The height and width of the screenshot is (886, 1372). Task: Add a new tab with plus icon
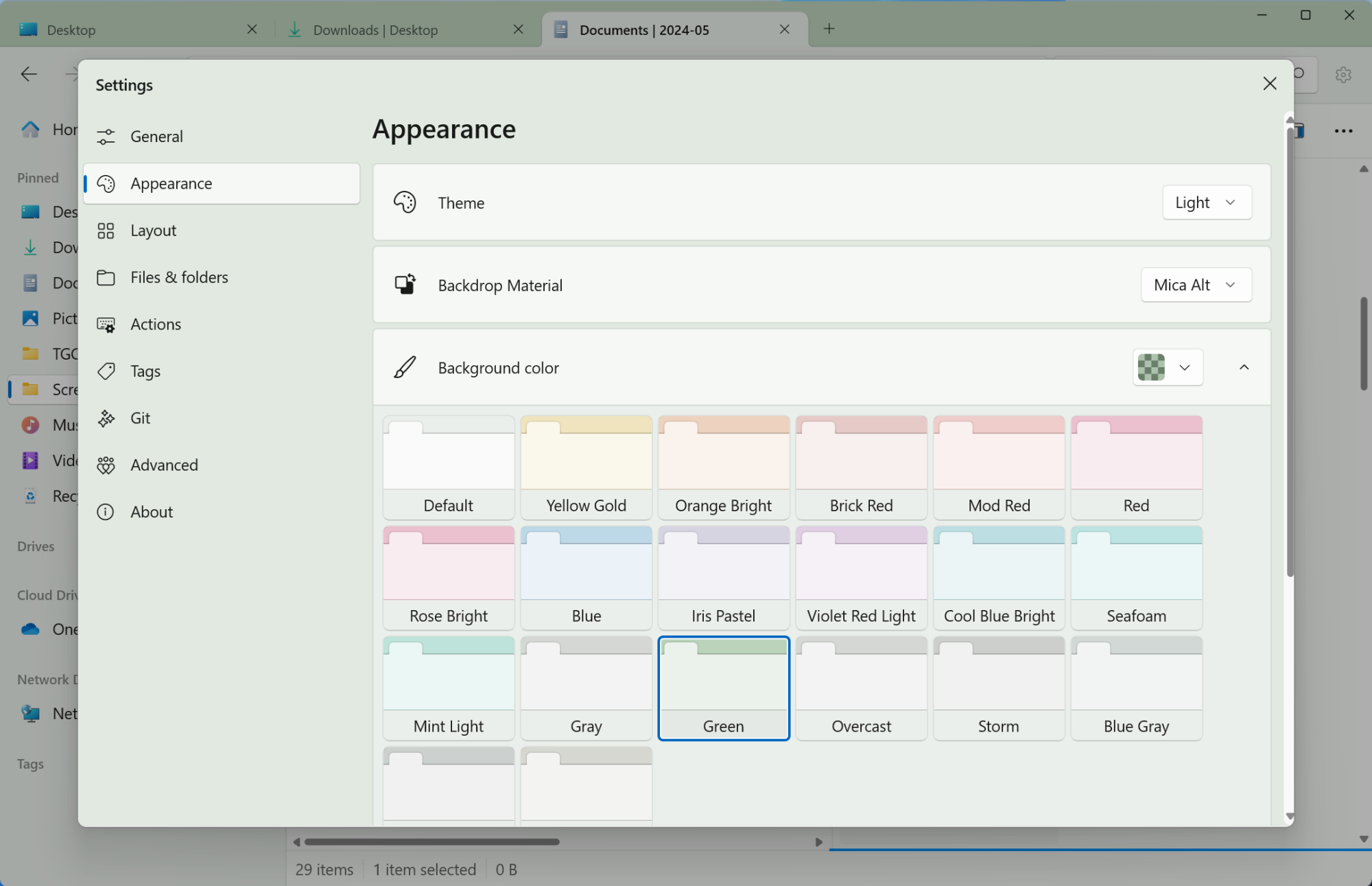[x=829, y=28]
